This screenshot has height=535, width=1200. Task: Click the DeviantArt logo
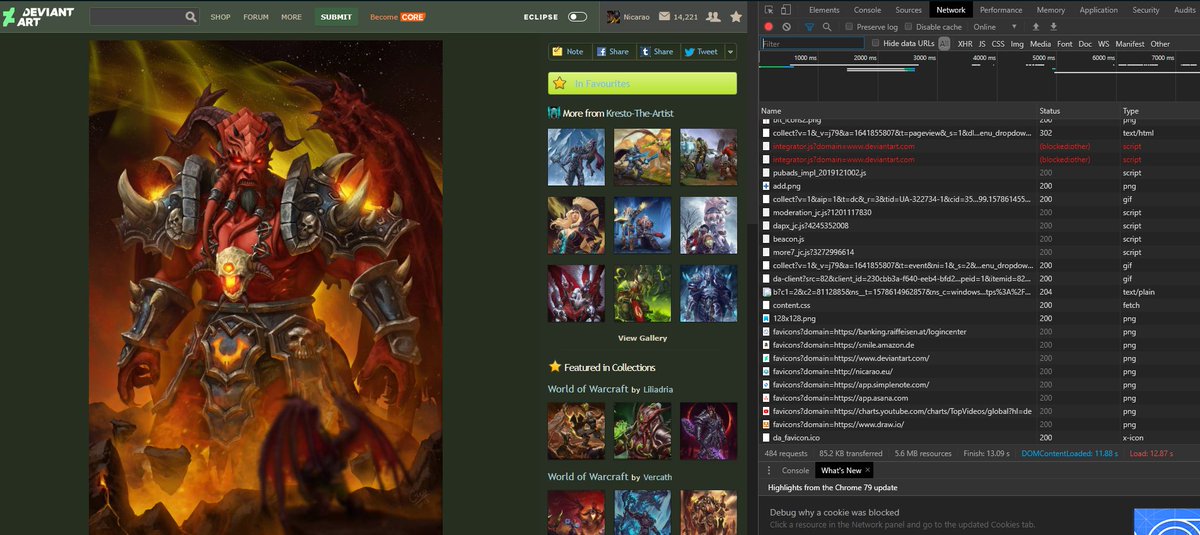point(38,17)
